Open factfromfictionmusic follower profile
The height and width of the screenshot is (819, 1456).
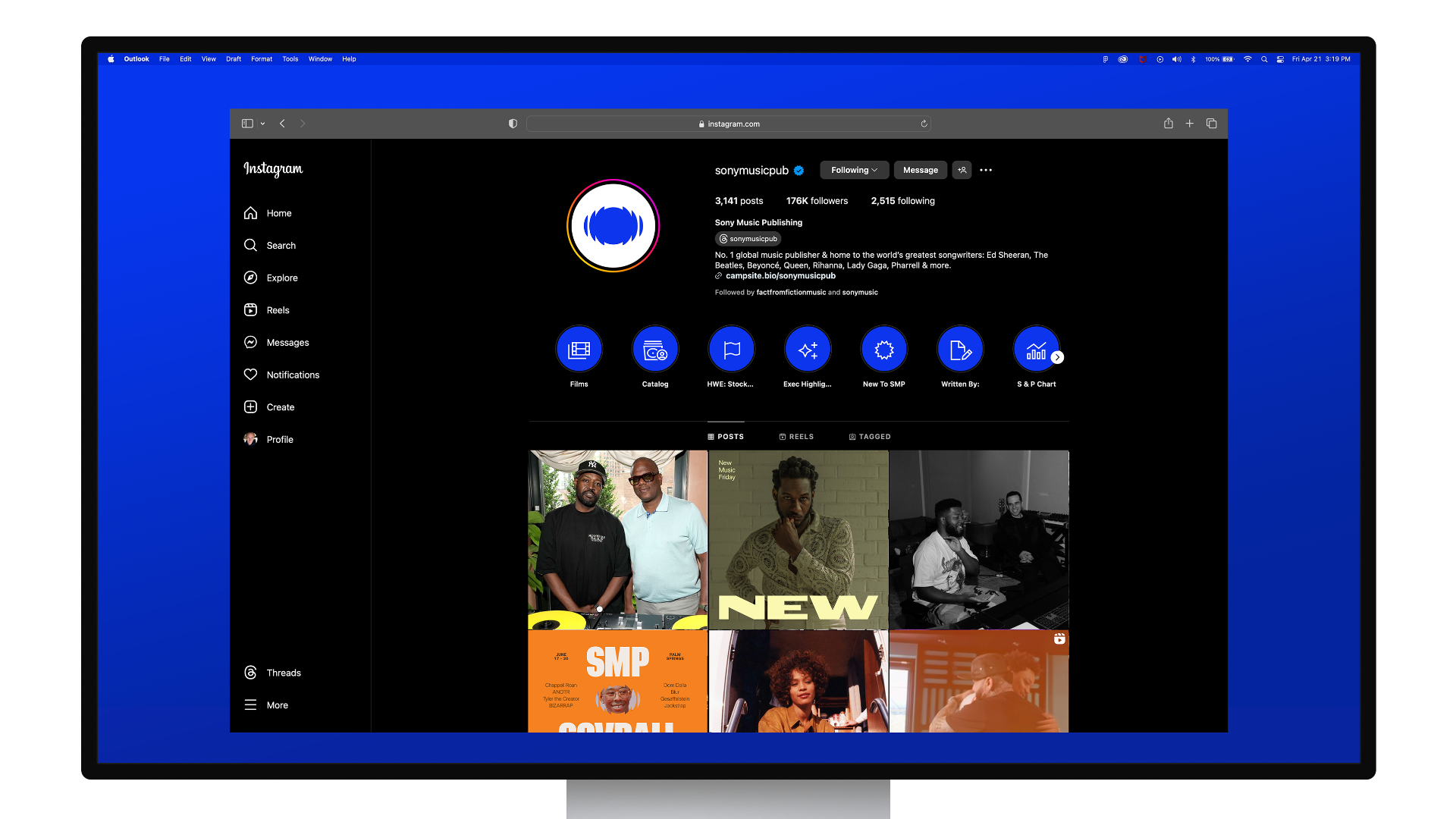coord(791,293)
